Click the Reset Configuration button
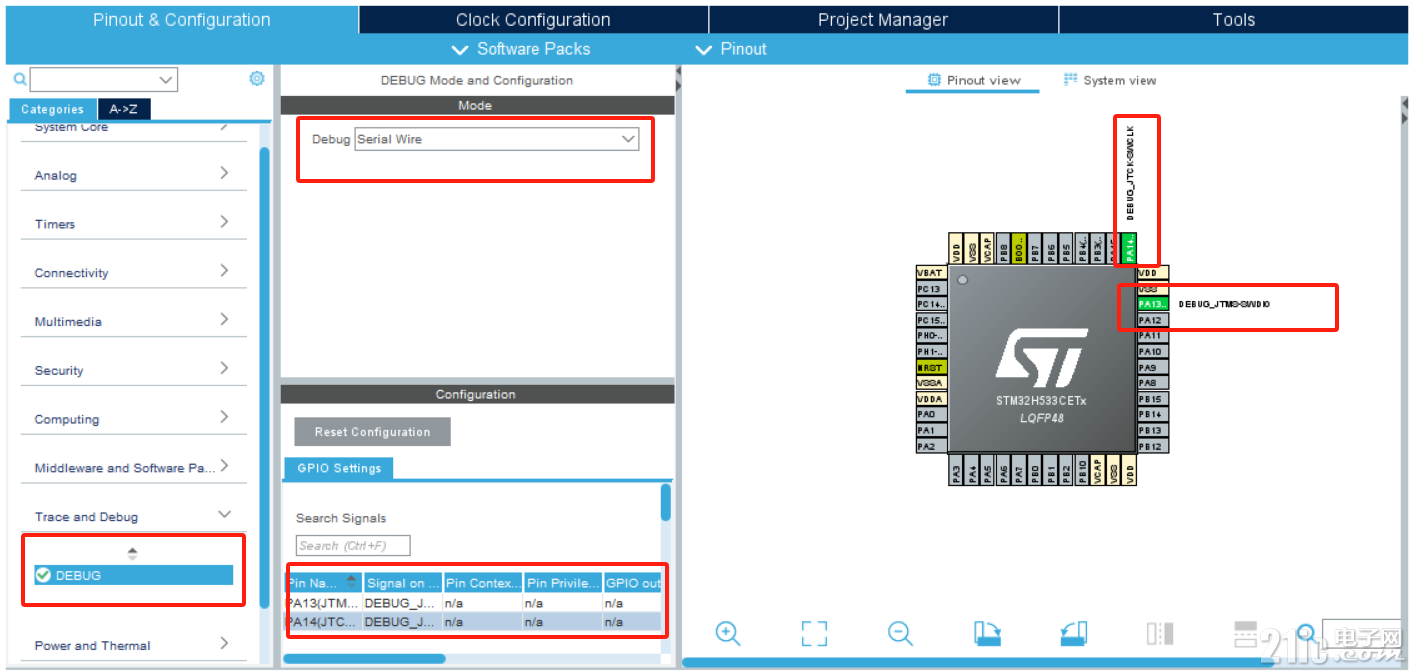This screenshot has height=671, width=1414. pos(372,432)
